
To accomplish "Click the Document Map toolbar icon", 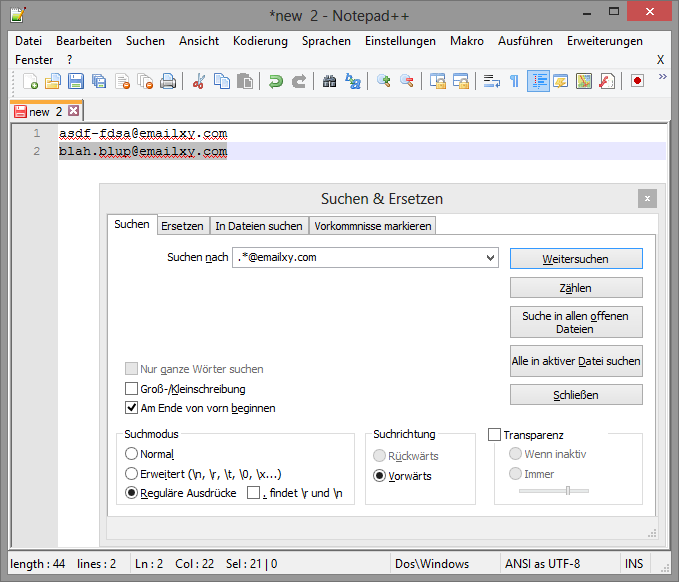I will (x=584, y=81).
